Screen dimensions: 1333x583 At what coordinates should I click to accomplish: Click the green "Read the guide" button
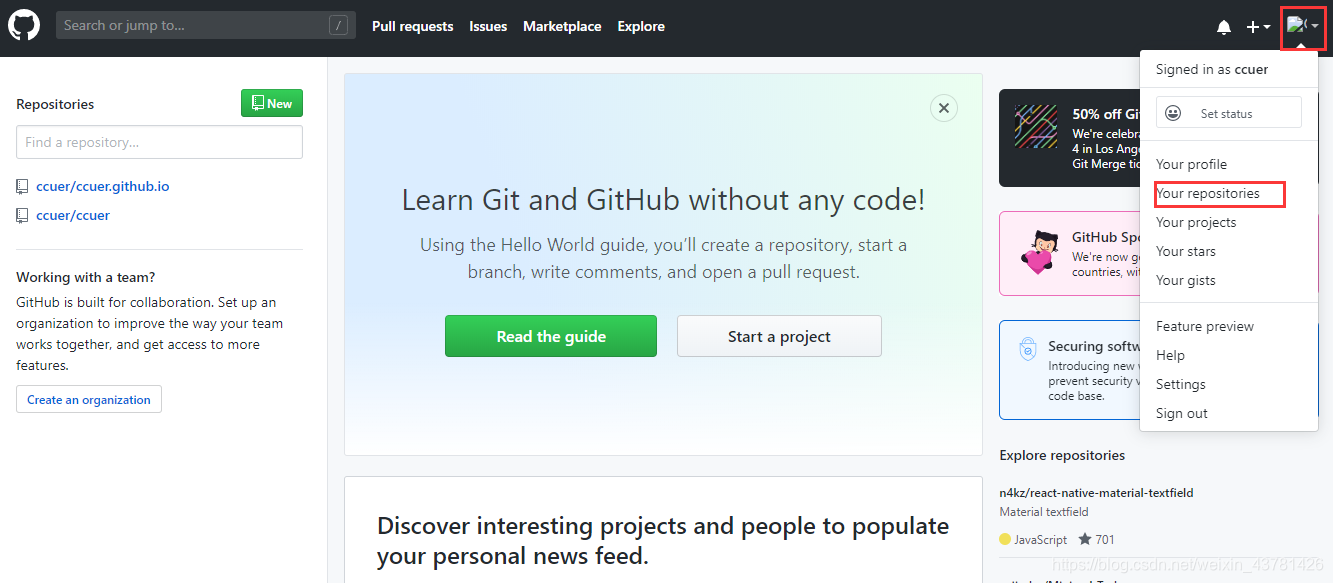[550, 336]
